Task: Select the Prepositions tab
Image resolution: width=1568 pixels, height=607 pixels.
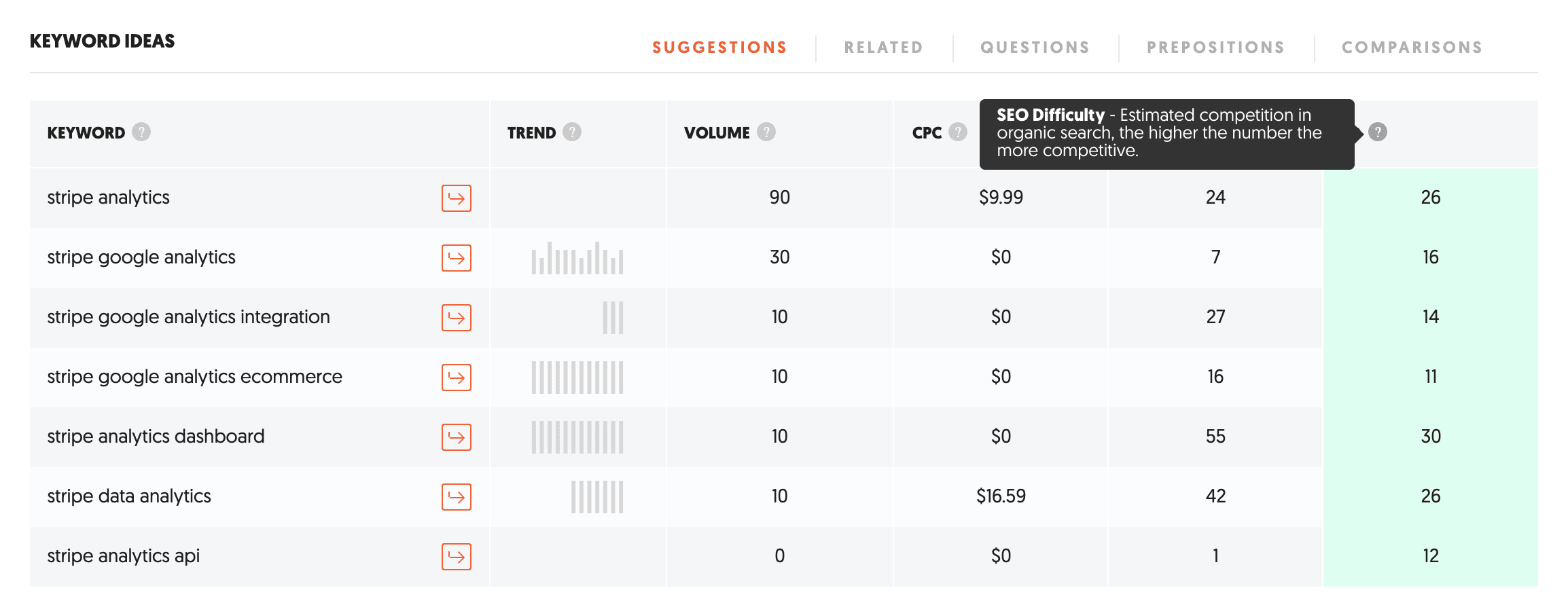Action: point(1215,48)
